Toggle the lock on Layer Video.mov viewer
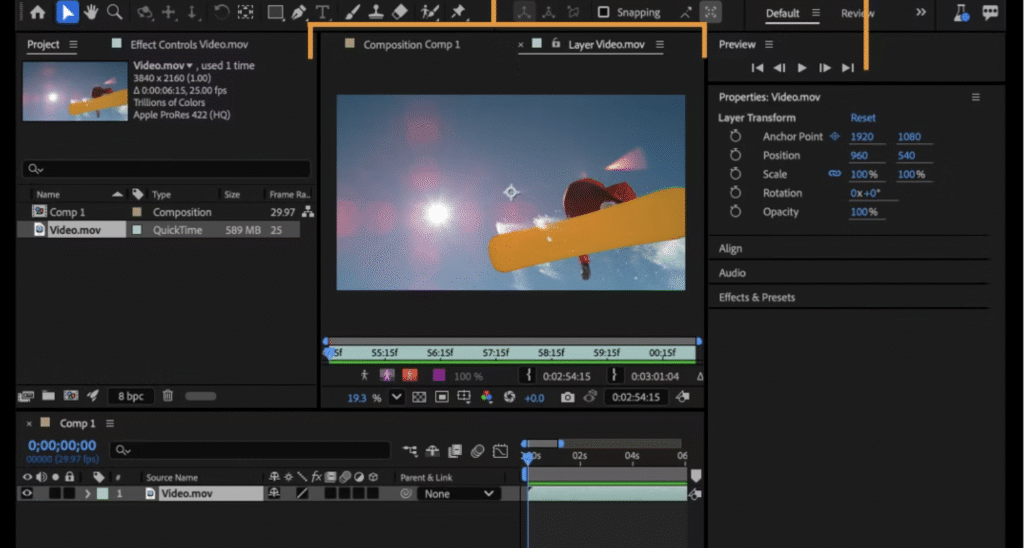 coord(556,44)
